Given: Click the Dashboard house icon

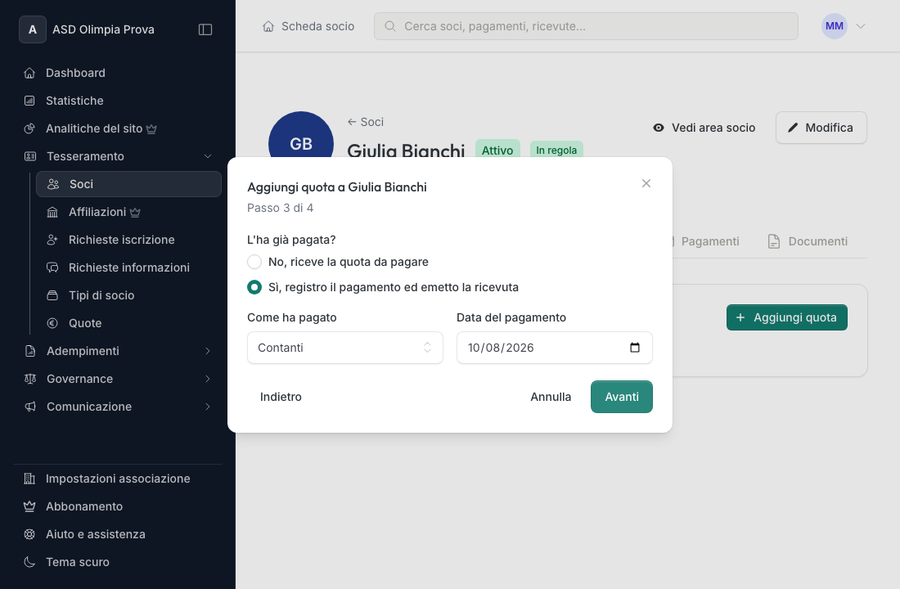Looking at the screenshot, I should pyautogui.click(x=29, y=73).
